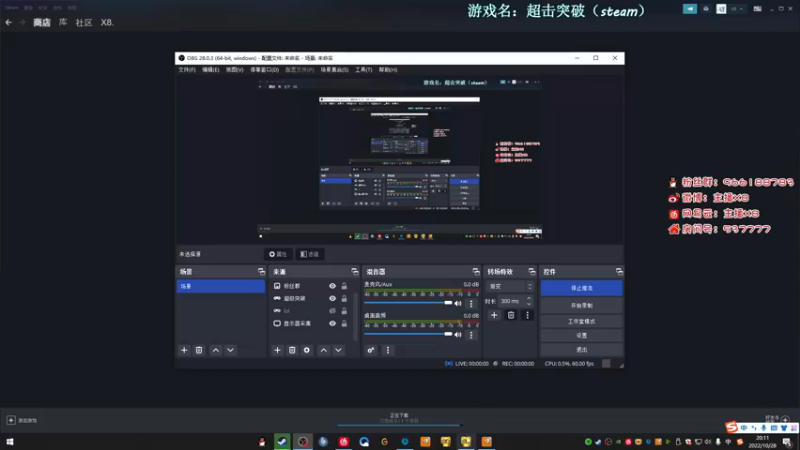Add a scene transition with plus icon
Image resolution: width=800 pixels, height=450 pixels.
tap(494, 315)
